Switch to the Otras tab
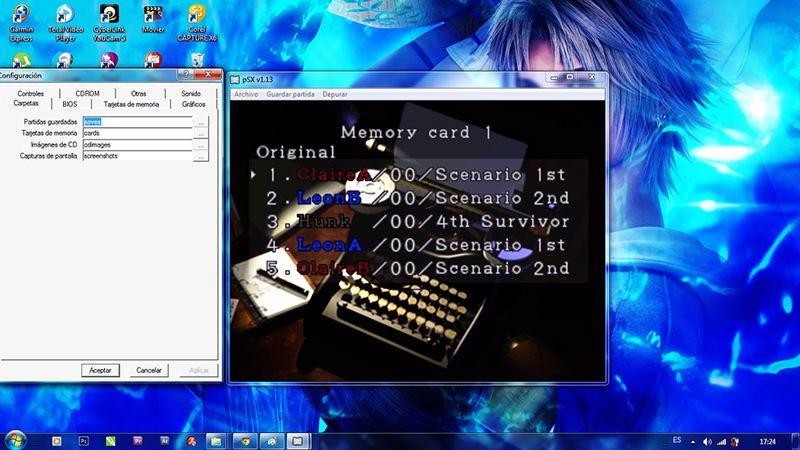This screenshot has width=800, height=450. pyautogui.click(x=139, y=93)
